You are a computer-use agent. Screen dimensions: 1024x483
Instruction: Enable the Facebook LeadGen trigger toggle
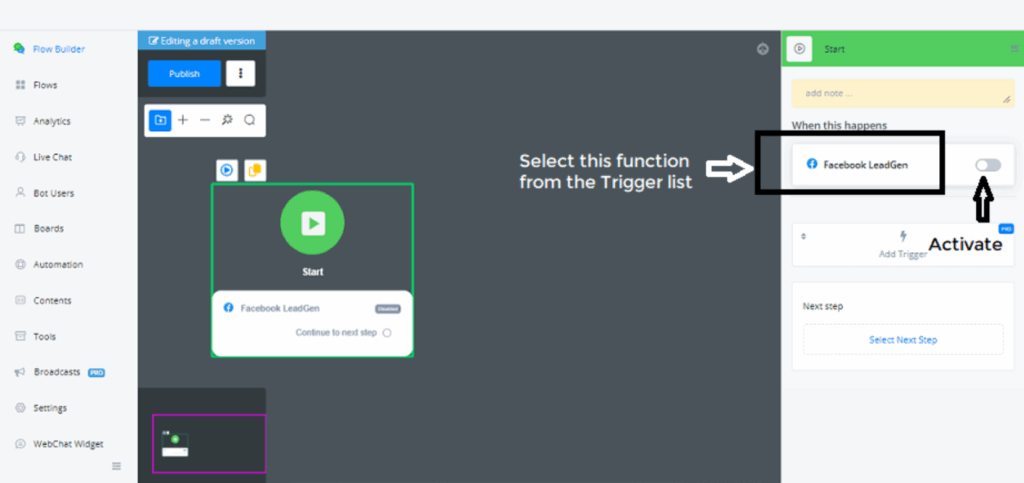coord(987,165)
